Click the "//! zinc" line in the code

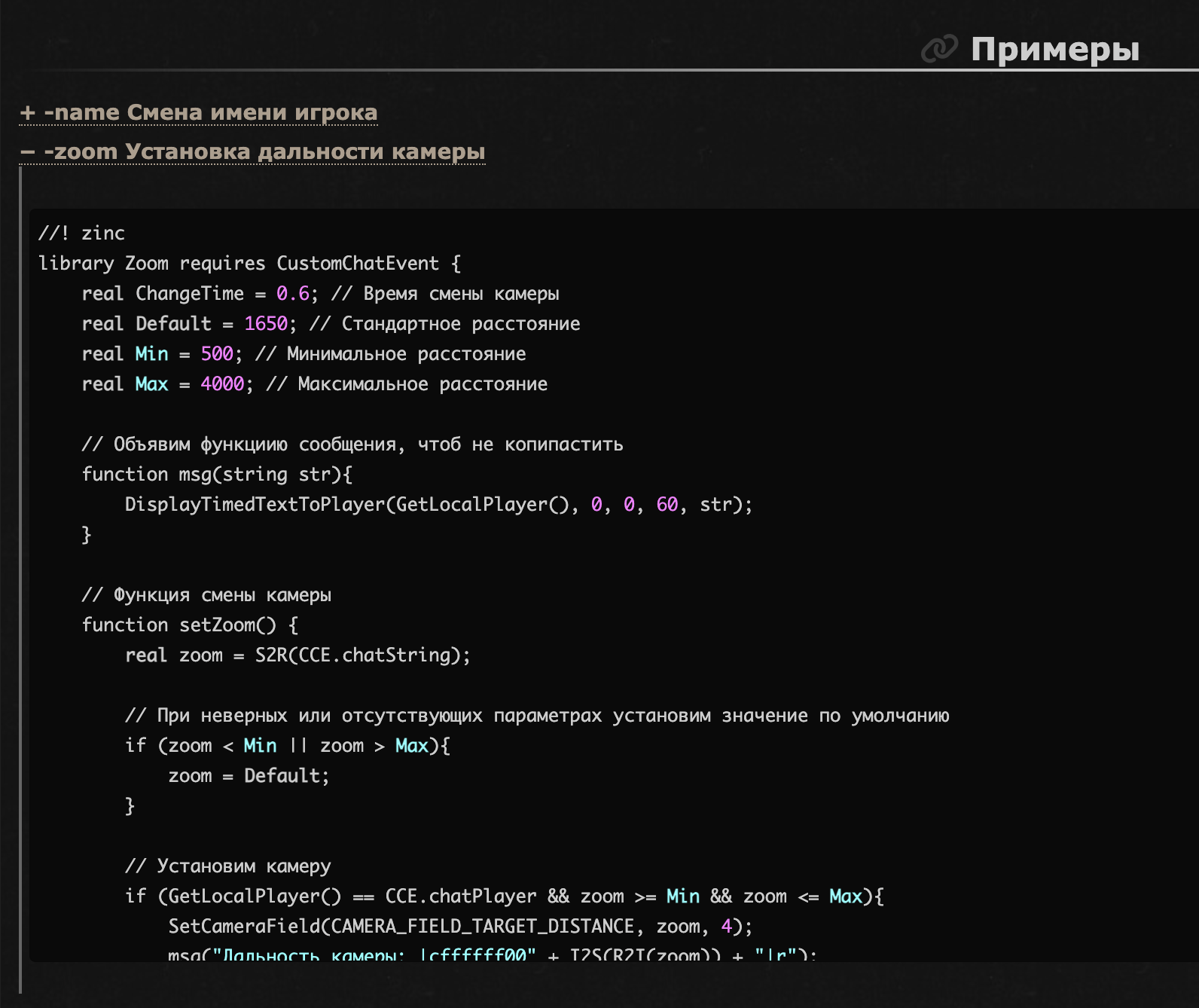(81, 234)
